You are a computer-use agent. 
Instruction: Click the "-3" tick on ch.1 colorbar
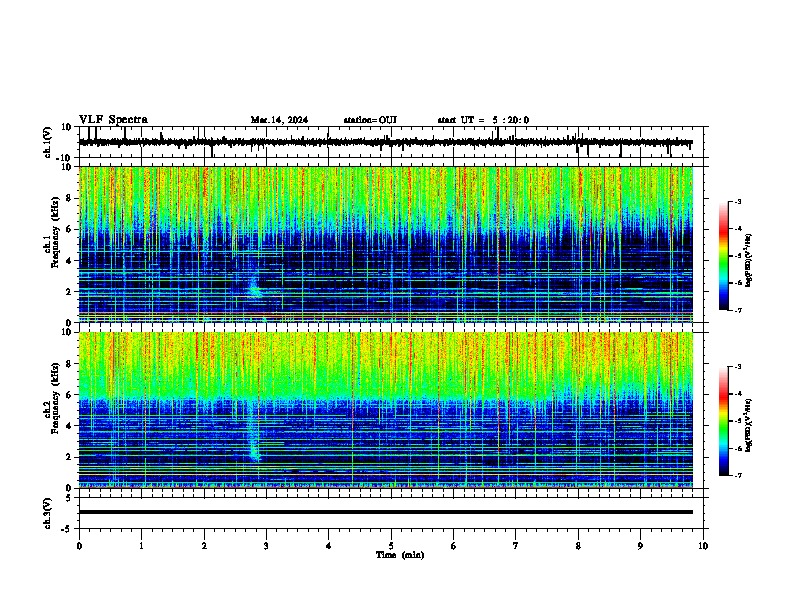coord(737,202)
